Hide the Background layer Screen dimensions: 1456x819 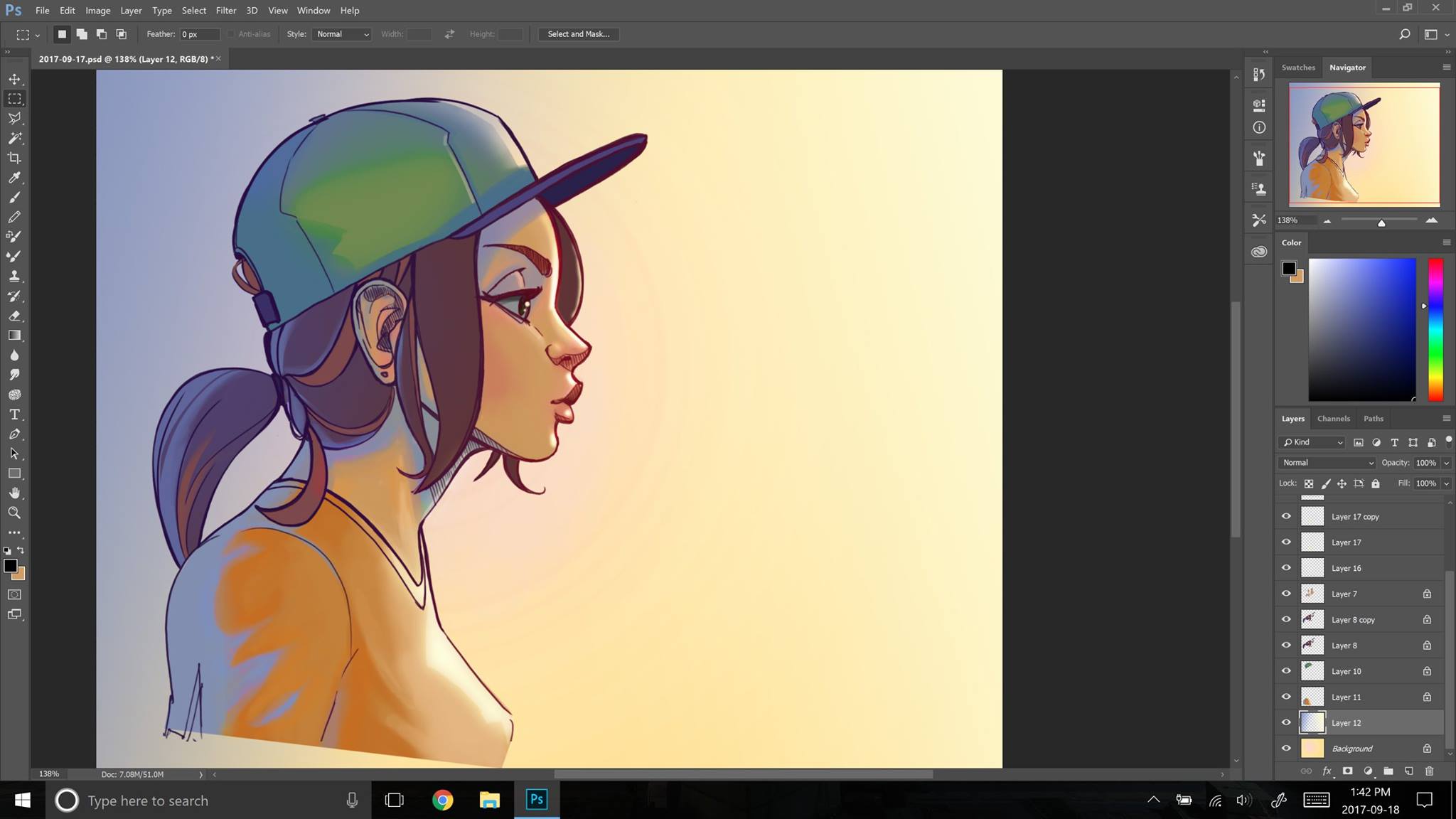coord(1286,748)
